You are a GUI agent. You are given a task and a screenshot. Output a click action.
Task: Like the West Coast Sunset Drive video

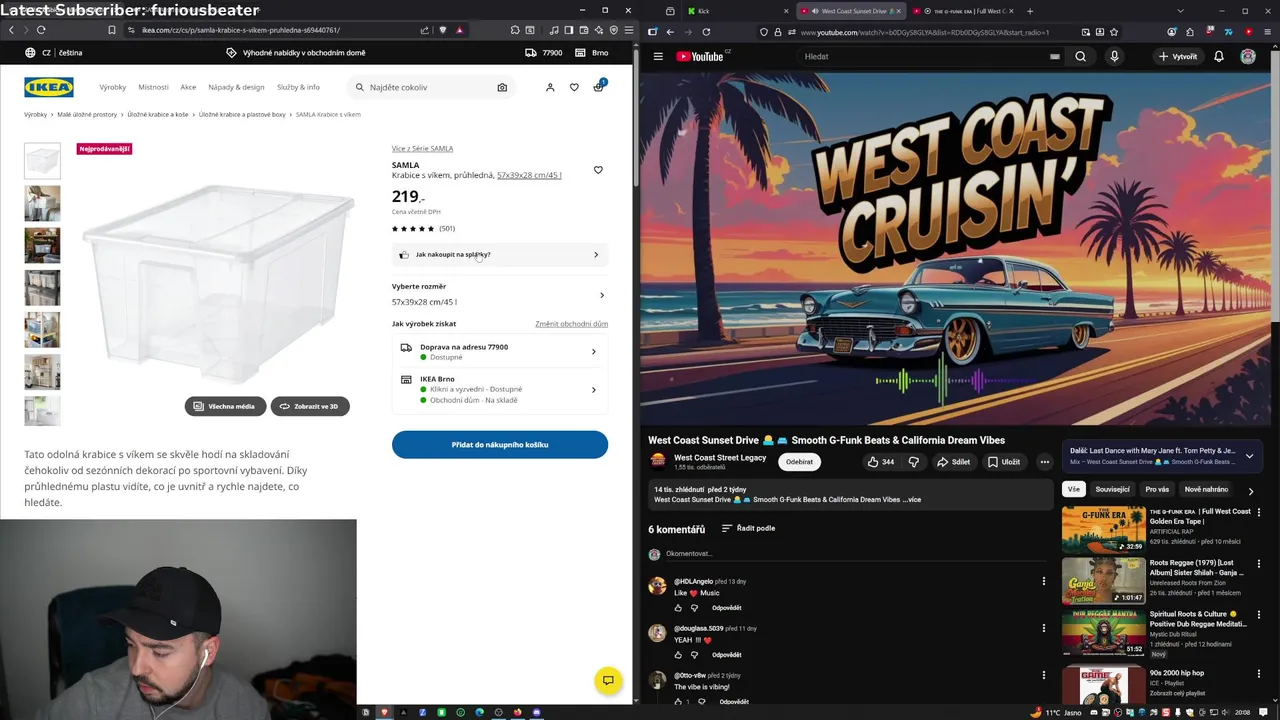[x=881, y=462]
